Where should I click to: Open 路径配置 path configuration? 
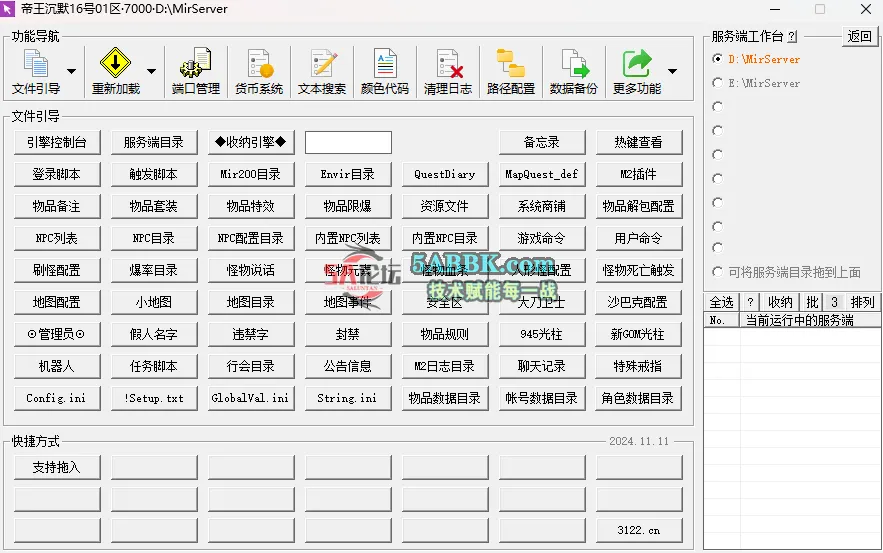coord(511,71)
